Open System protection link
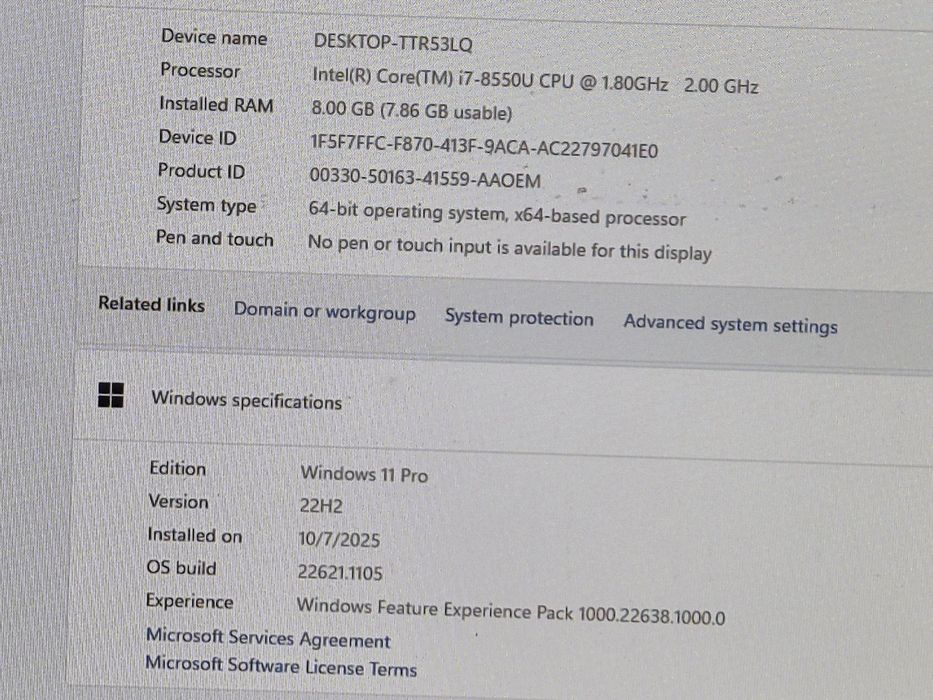This screenshot has height=700, width=933. pos(519,317)
